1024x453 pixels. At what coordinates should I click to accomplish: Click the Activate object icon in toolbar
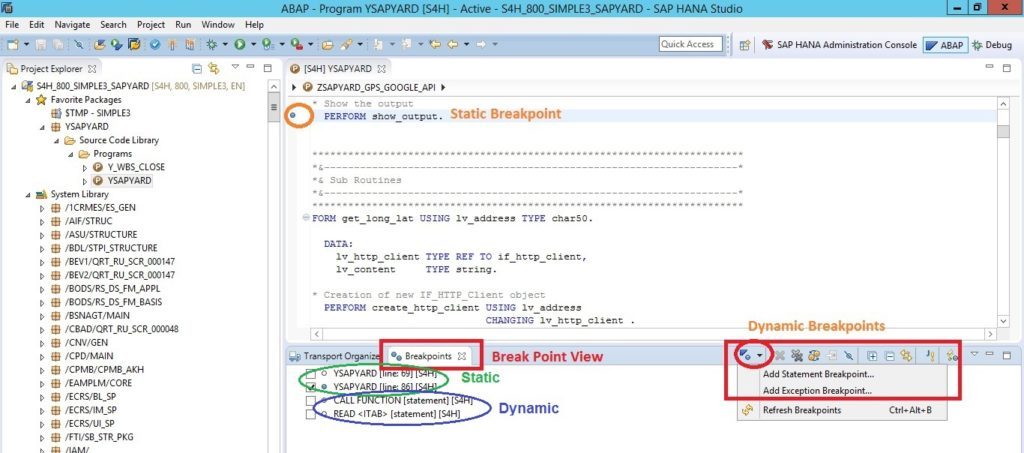pyautogui.click(x=172, y=44)
